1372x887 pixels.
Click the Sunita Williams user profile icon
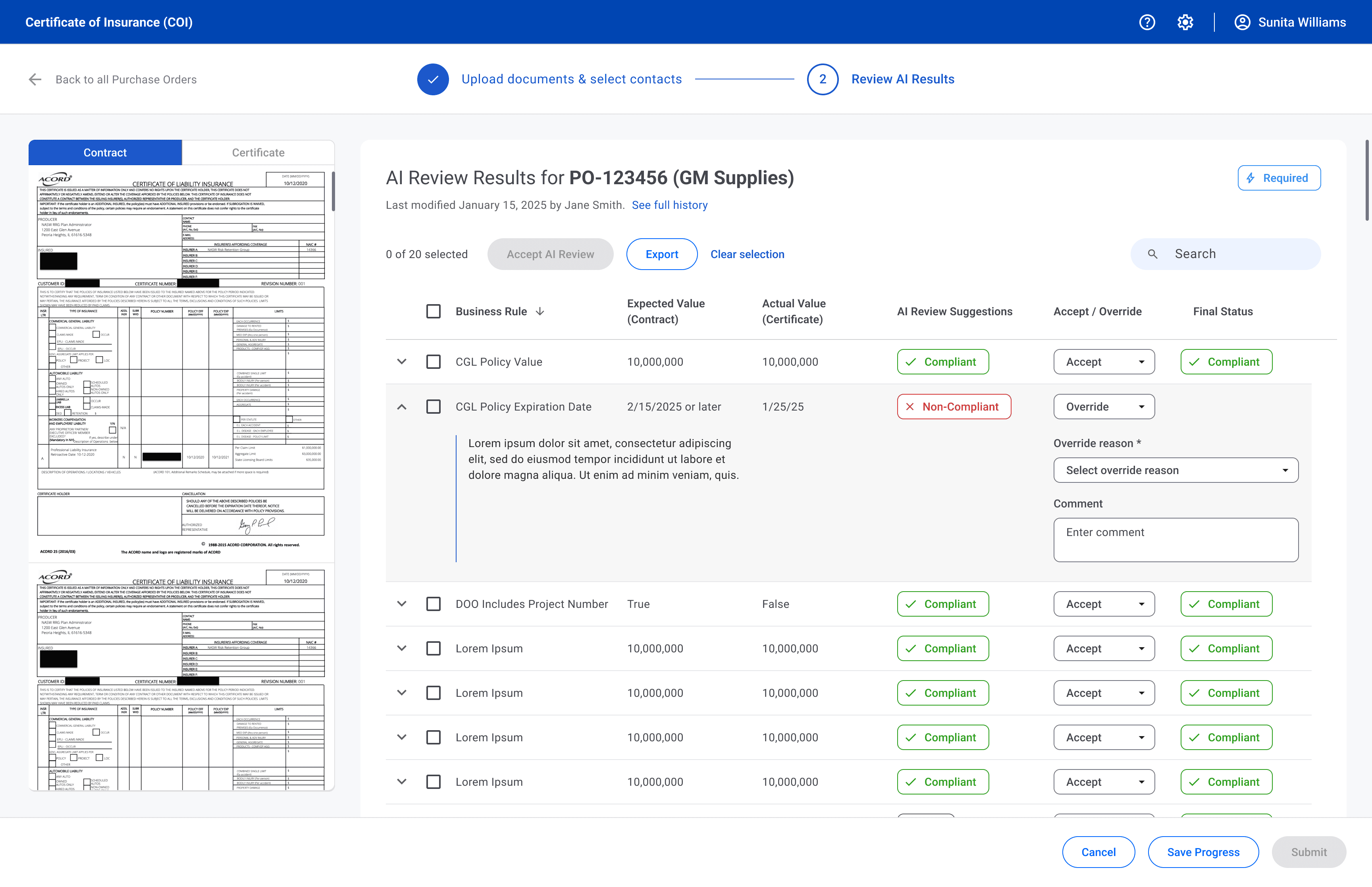point(1242,23)
